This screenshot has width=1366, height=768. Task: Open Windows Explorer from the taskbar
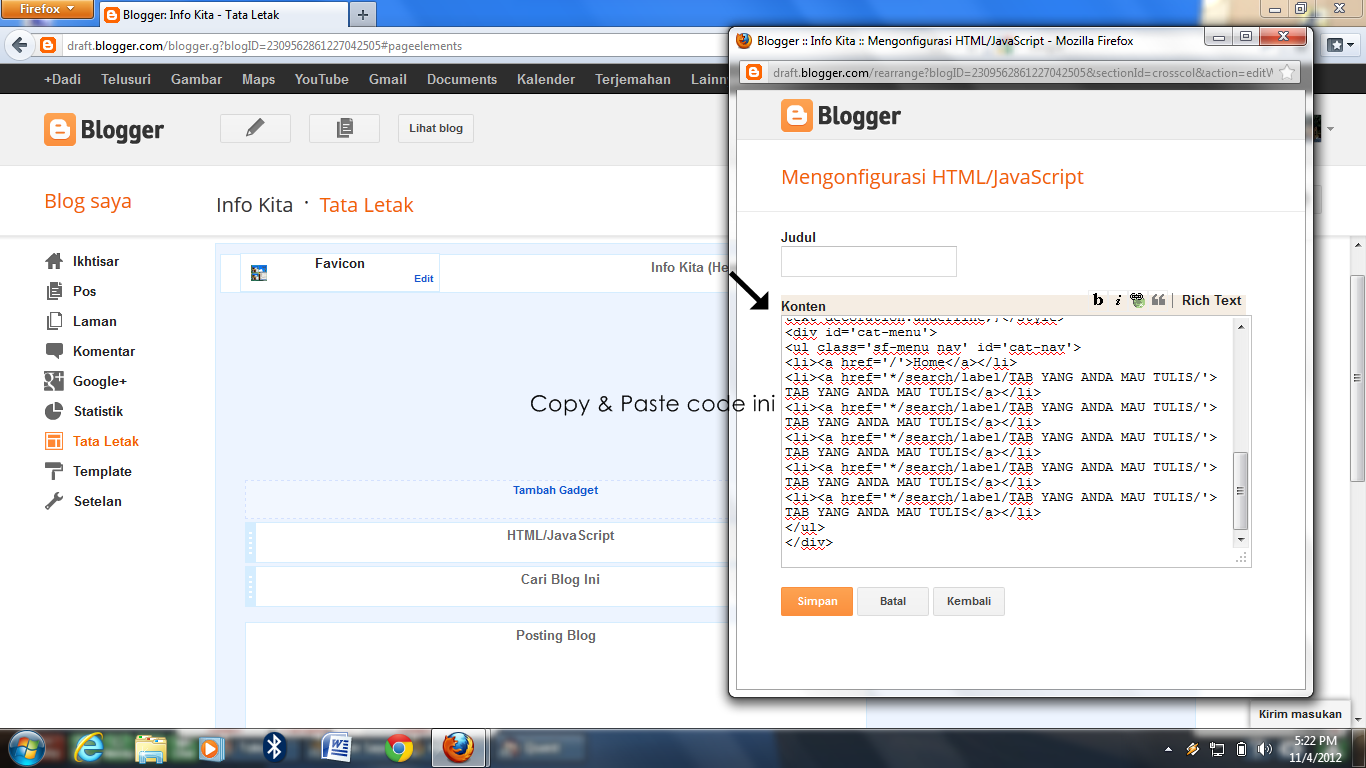(x=151, y=748)
